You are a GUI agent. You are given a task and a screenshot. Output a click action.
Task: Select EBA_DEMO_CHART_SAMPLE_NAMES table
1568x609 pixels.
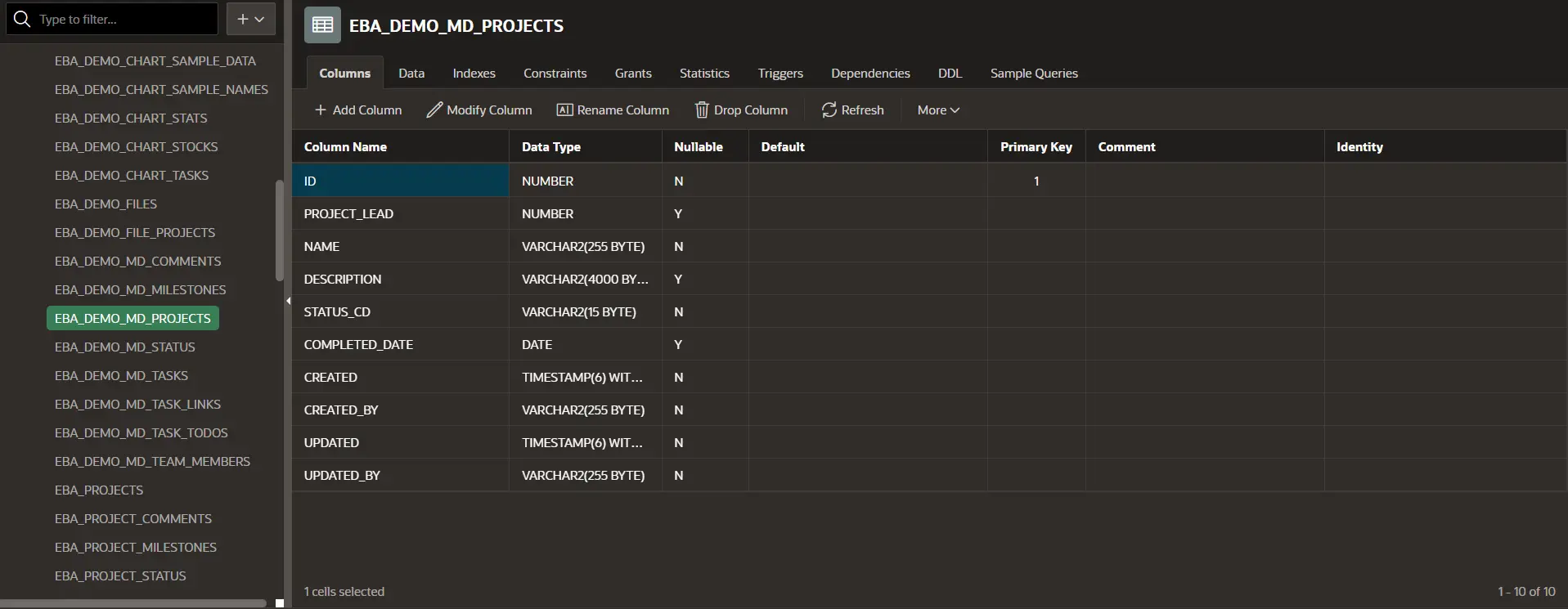pyautogui.click(x=161, y=89)
